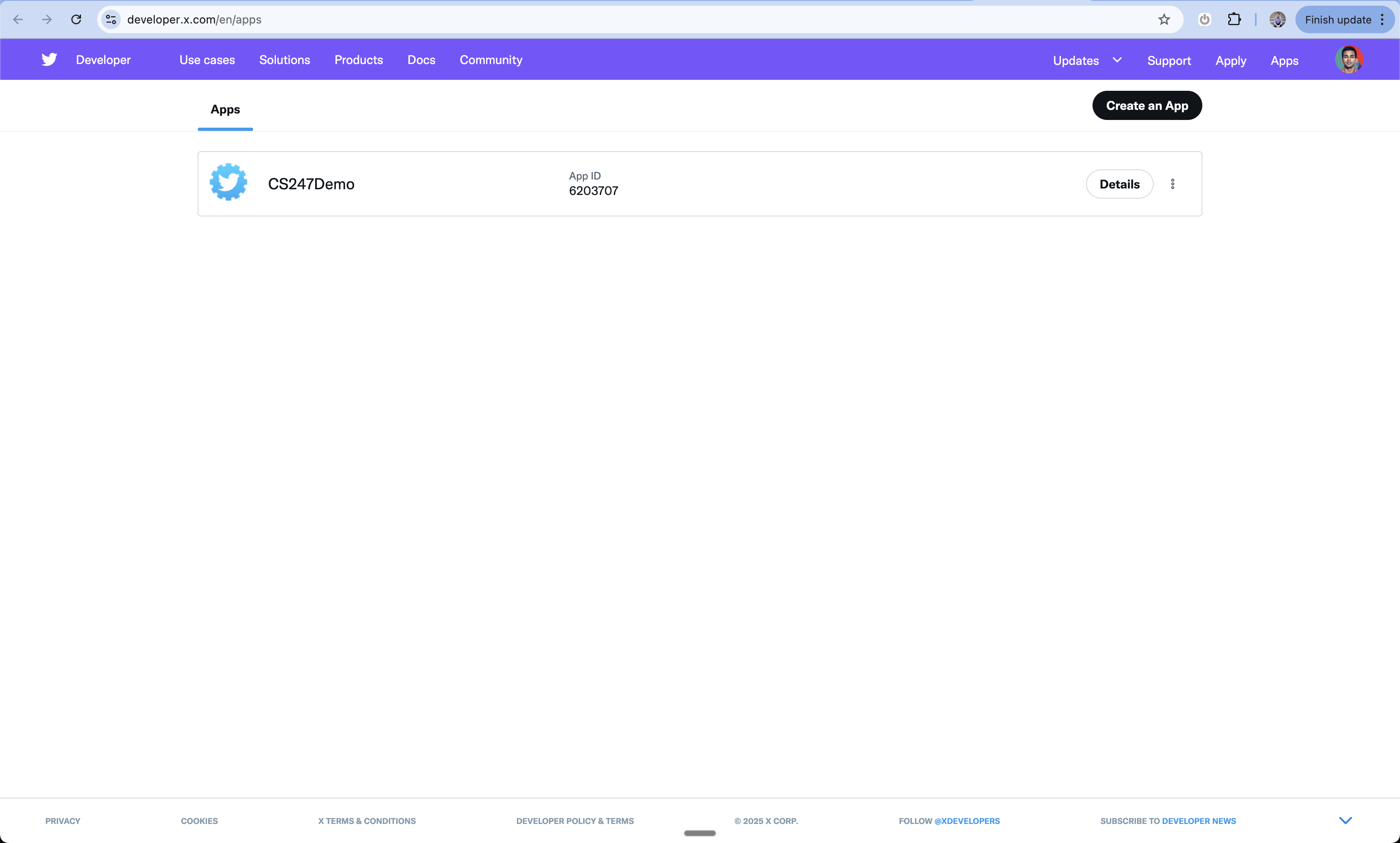Click the Create an App button

(1146, 106)
